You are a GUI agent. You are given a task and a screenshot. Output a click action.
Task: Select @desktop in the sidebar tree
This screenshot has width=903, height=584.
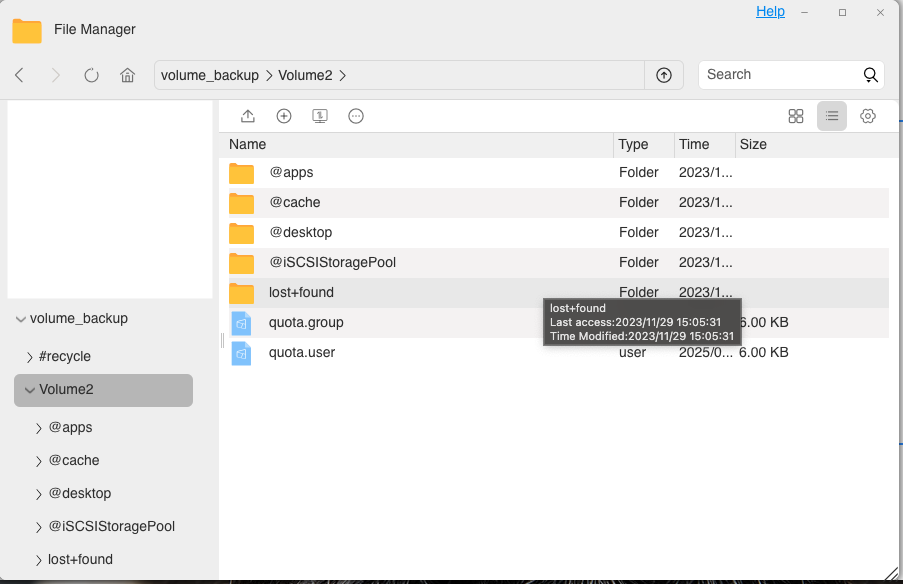(x=79, y=493)
